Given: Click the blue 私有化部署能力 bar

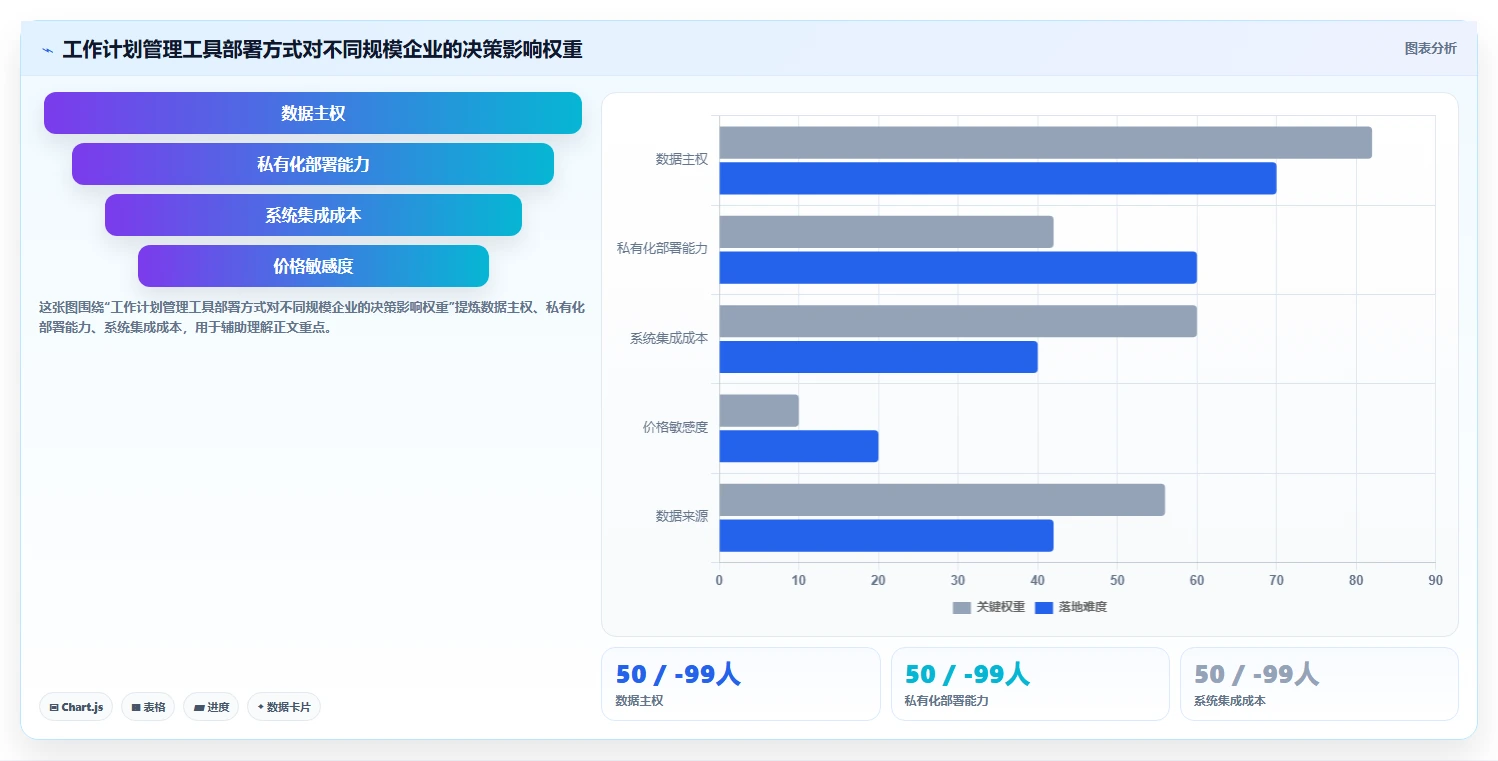Looking at the screenshot, I should 958,267.
